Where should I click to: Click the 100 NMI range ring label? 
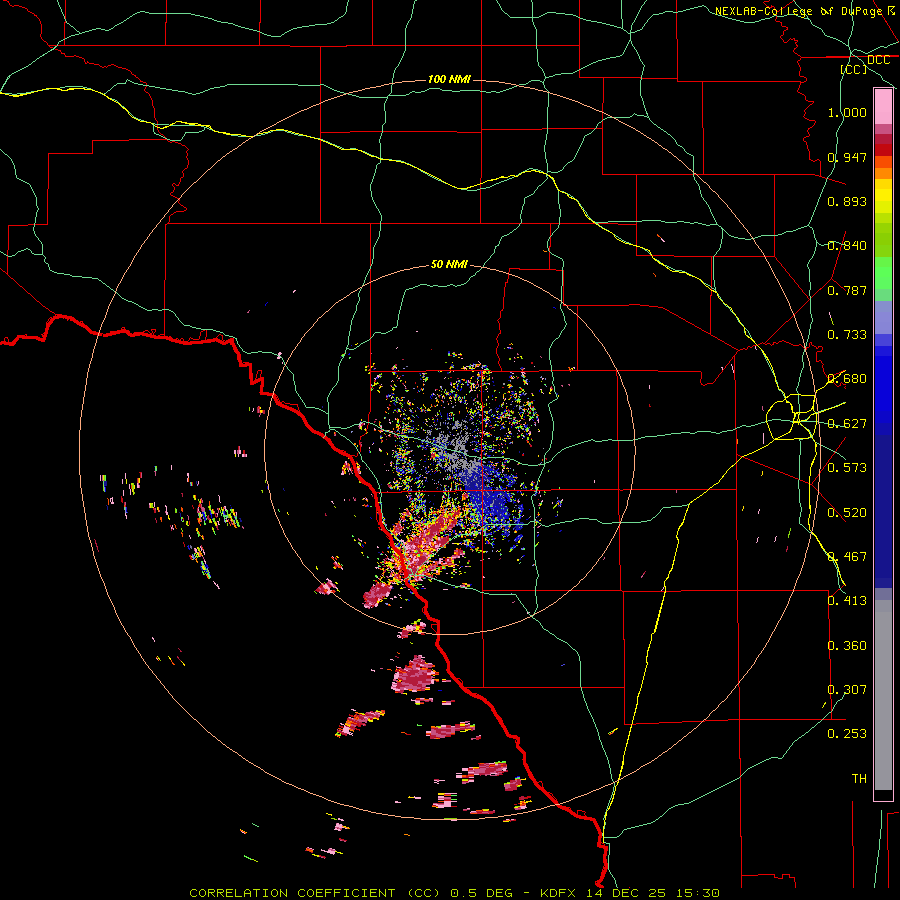tap(449, 79)
